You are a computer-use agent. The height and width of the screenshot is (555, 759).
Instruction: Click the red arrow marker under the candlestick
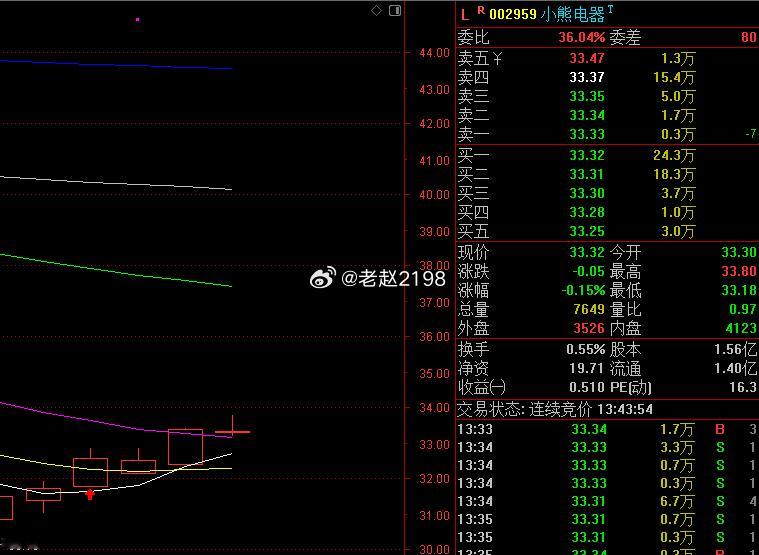point(90,494)
